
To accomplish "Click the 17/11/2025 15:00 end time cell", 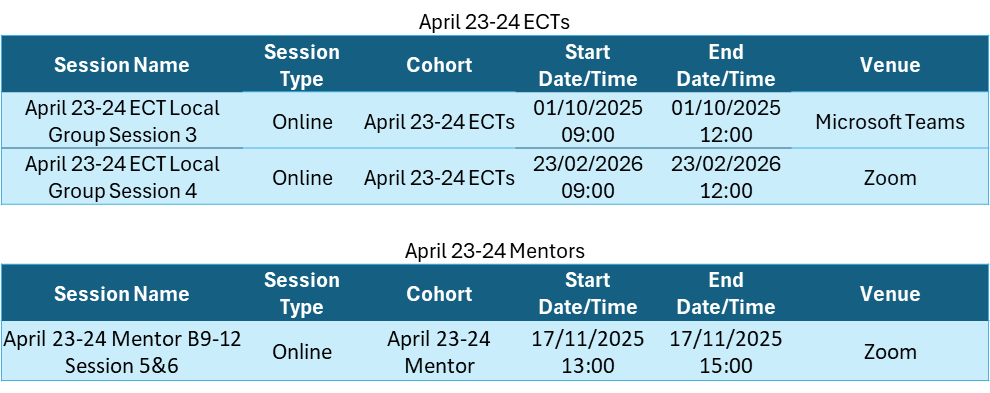I will pos(725,352).
